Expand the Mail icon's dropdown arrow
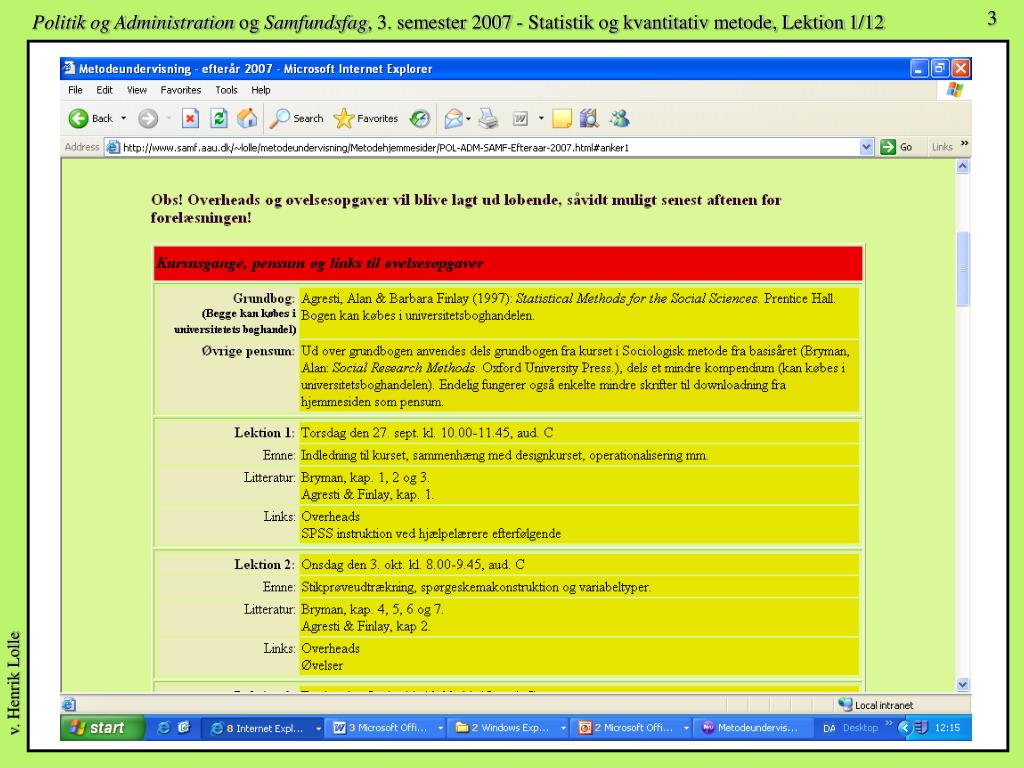 [x=468, y=118]
